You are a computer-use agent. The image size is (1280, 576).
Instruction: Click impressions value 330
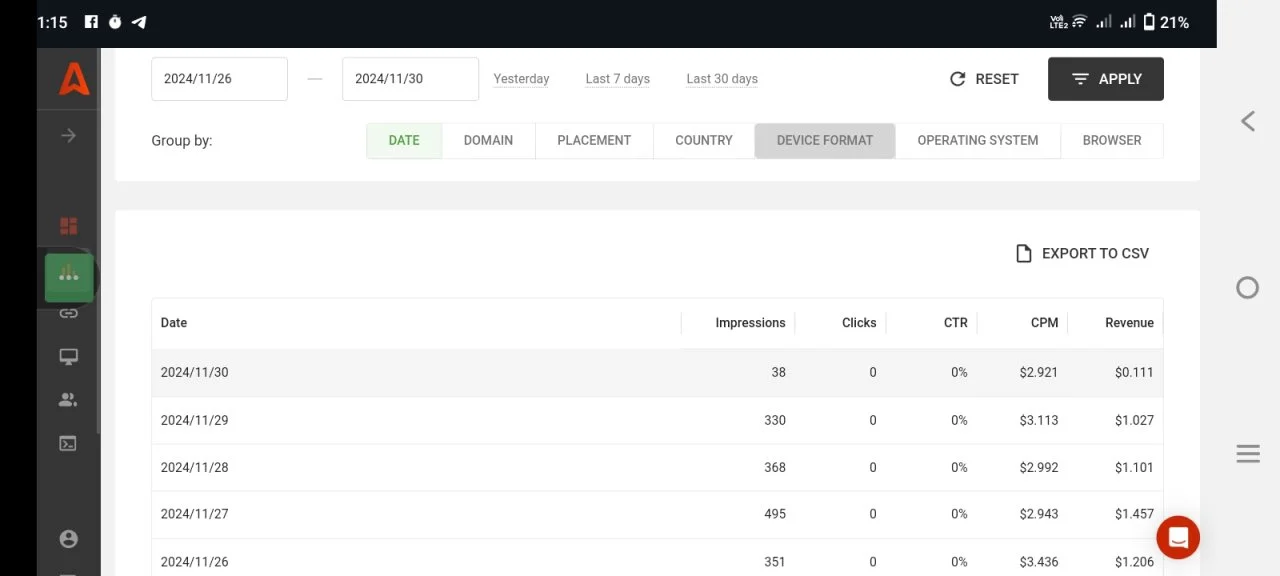[775, 420]
